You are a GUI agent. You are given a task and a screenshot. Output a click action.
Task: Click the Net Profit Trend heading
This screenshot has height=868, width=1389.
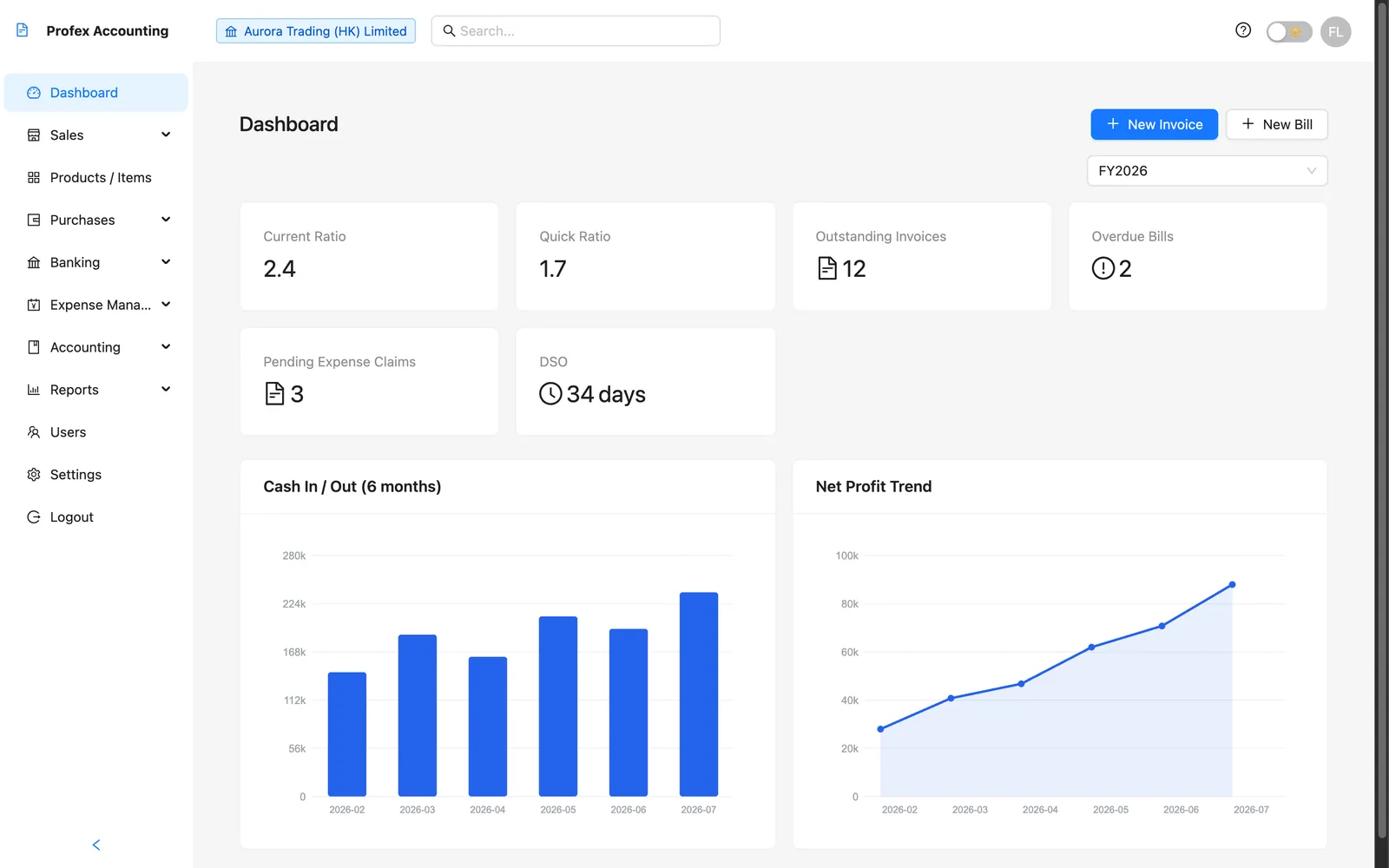pos(873,487)
